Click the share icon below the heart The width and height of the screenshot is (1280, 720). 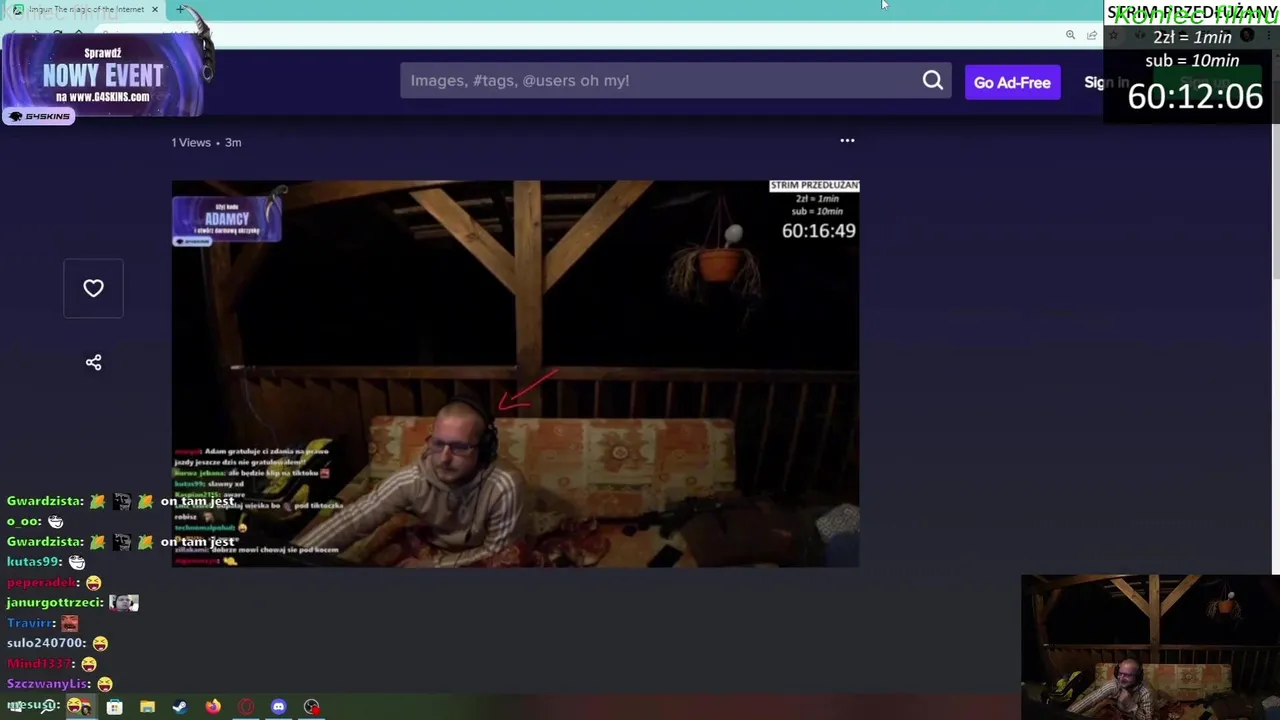(x=93, y=362)
